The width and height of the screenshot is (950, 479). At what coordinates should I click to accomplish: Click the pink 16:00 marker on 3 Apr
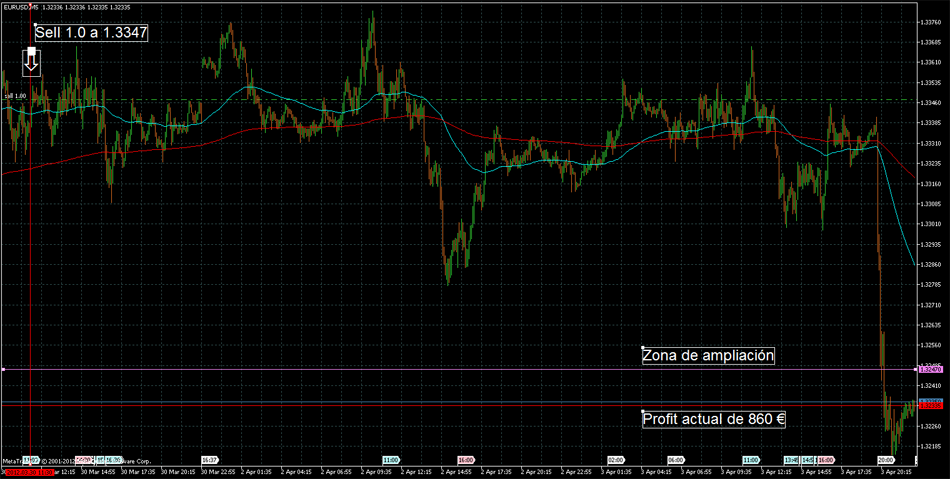pyautogui.click(x=826, y=460)
